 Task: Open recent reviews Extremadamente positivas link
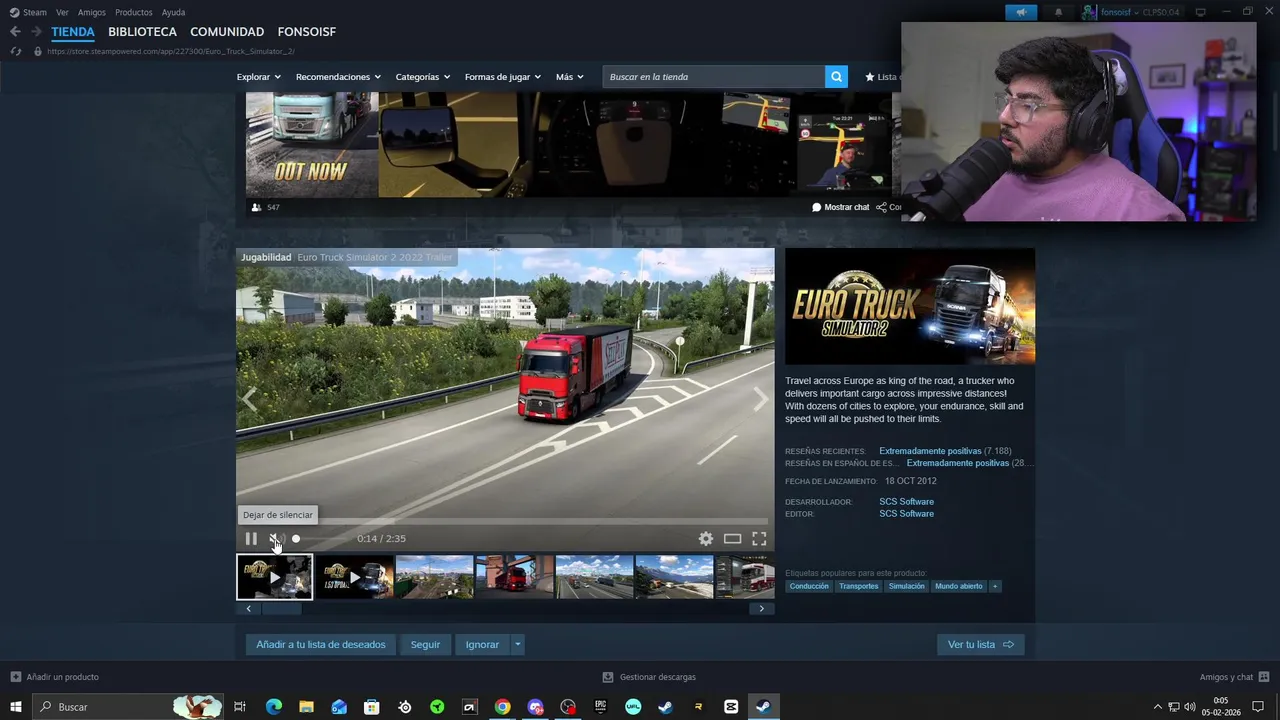(x=930, y=451)
